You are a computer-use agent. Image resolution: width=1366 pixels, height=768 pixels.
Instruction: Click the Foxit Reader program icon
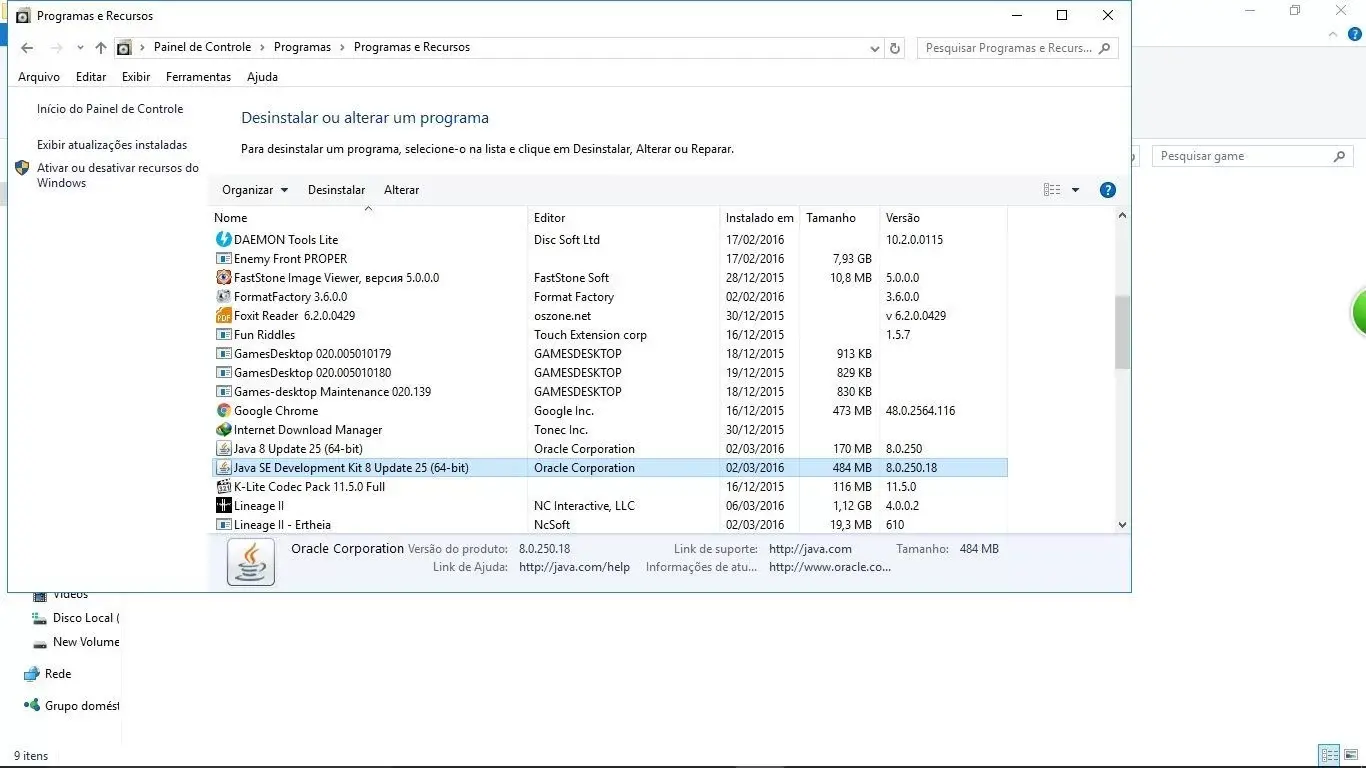coord(224,316)
